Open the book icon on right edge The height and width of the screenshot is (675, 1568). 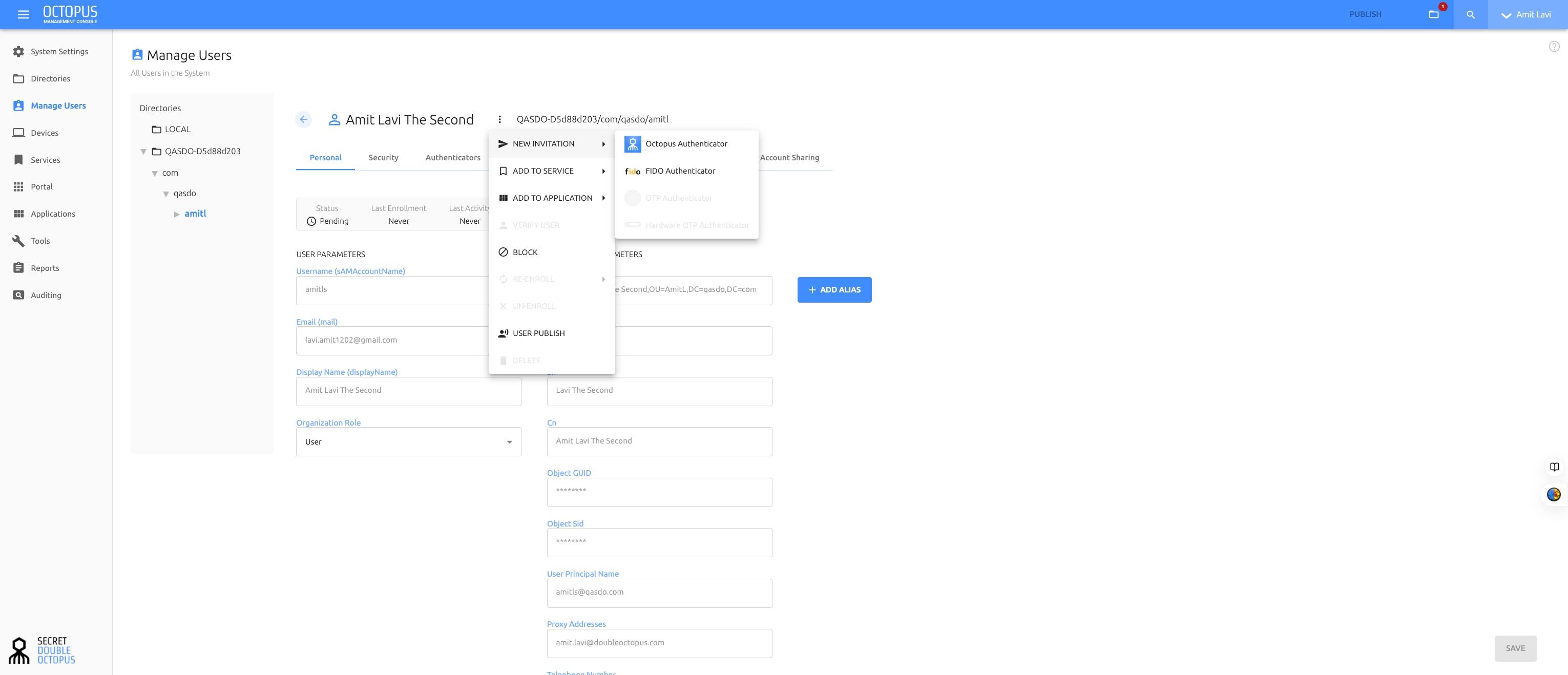[1555, 467]
